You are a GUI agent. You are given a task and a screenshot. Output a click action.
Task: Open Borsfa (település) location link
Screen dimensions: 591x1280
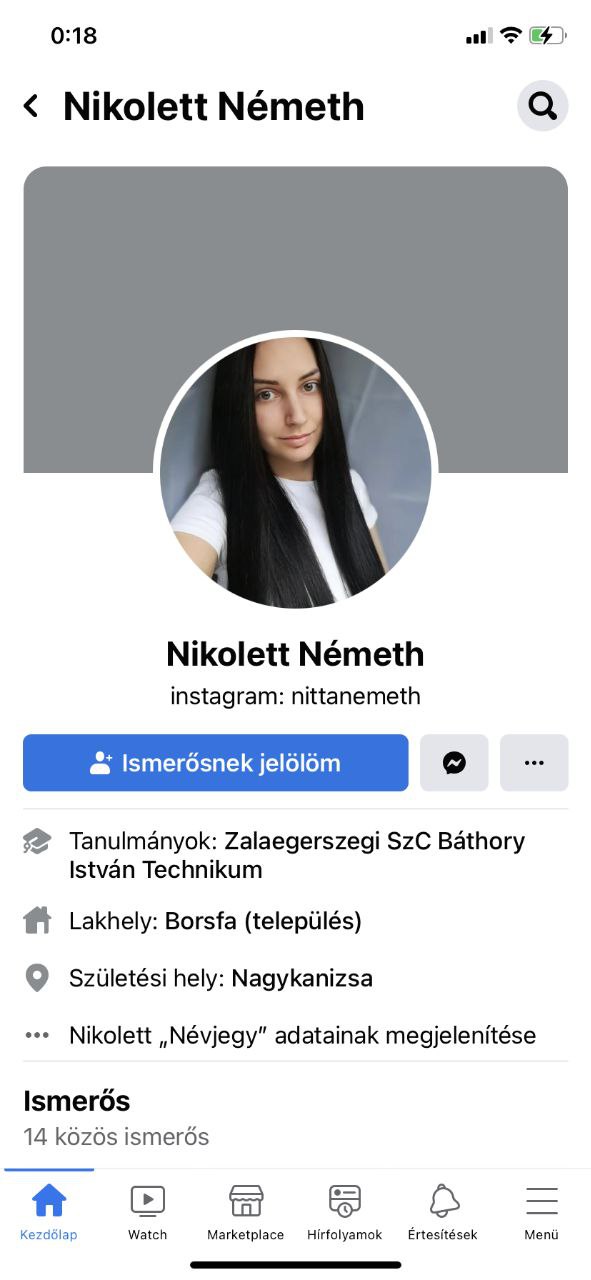tap(263, 921)
